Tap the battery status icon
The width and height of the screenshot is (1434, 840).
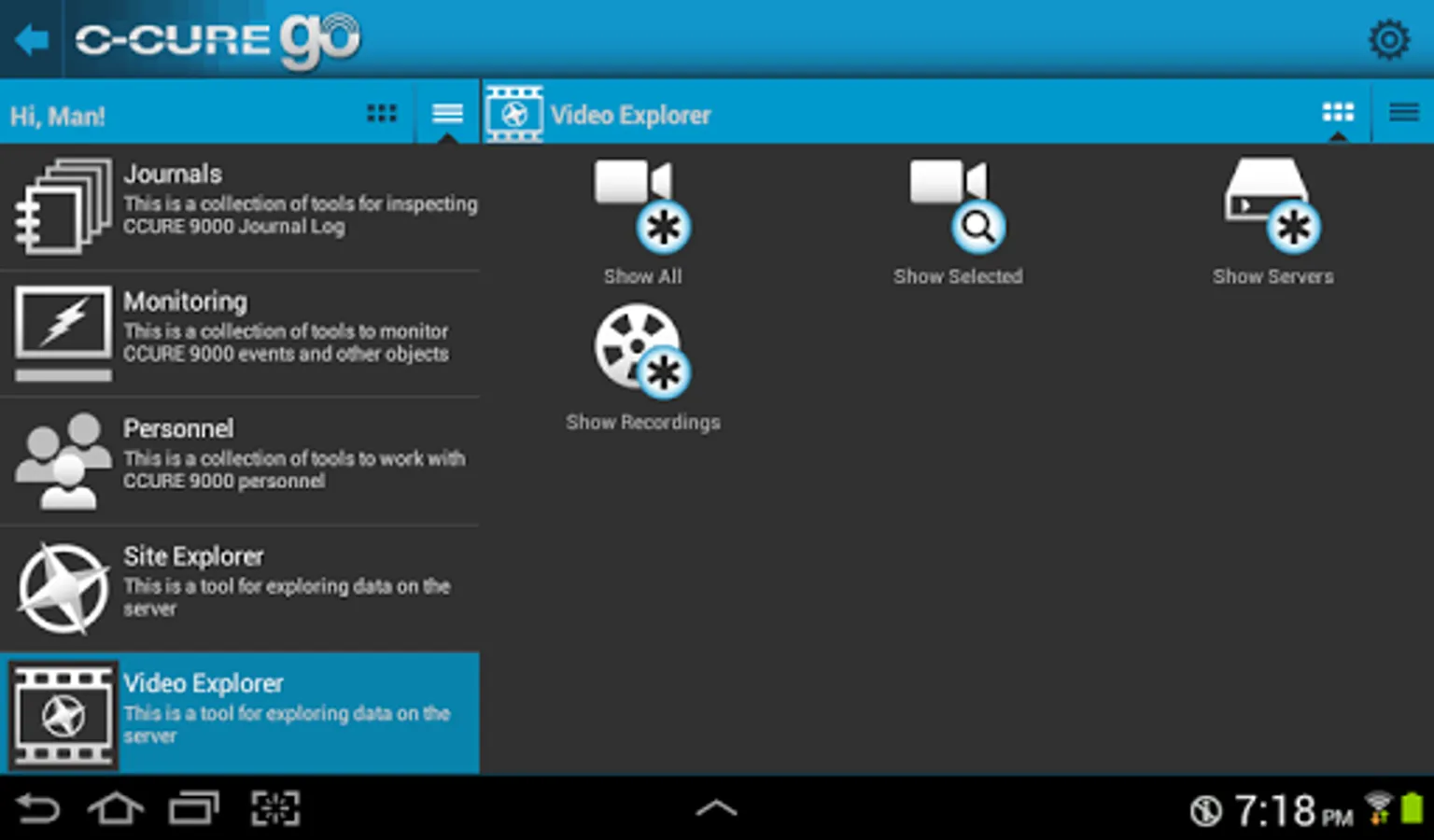(x=1412, y=808)
